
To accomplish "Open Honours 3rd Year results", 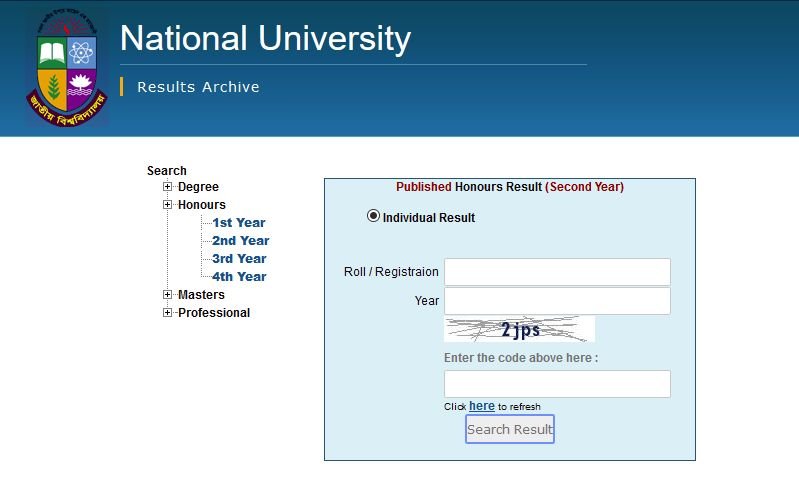I will click(239, 259).
